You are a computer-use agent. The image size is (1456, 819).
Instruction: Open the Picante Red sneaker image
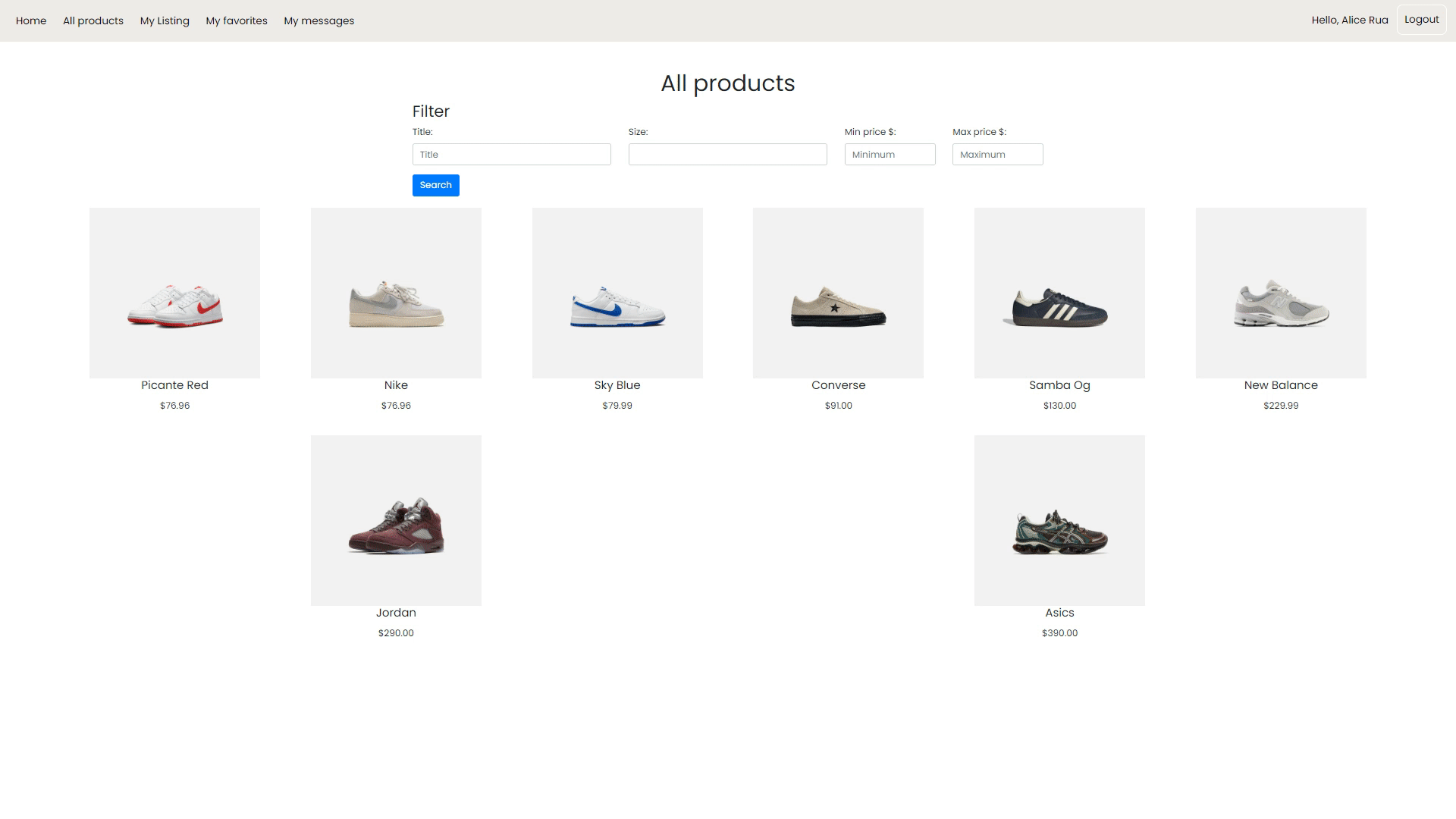pyautogui.click(x=174, y=293)
